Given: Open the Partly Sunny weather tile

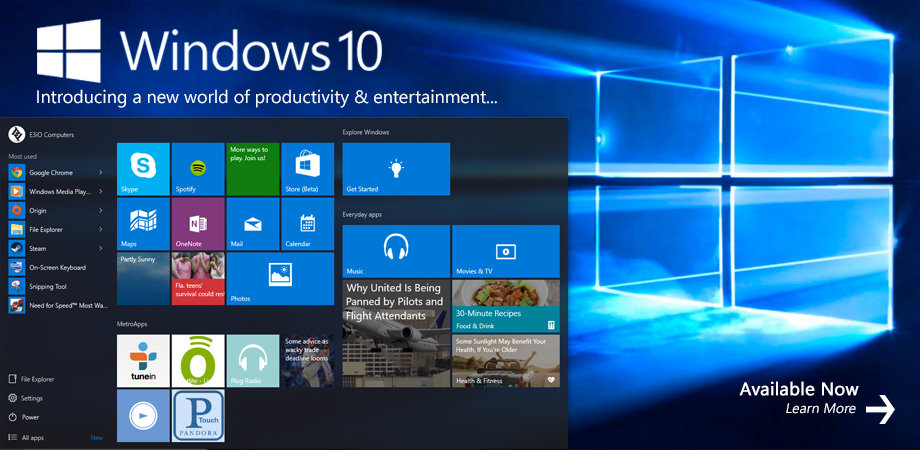Looking at the screenshot, I should click(x=143, y=279).
